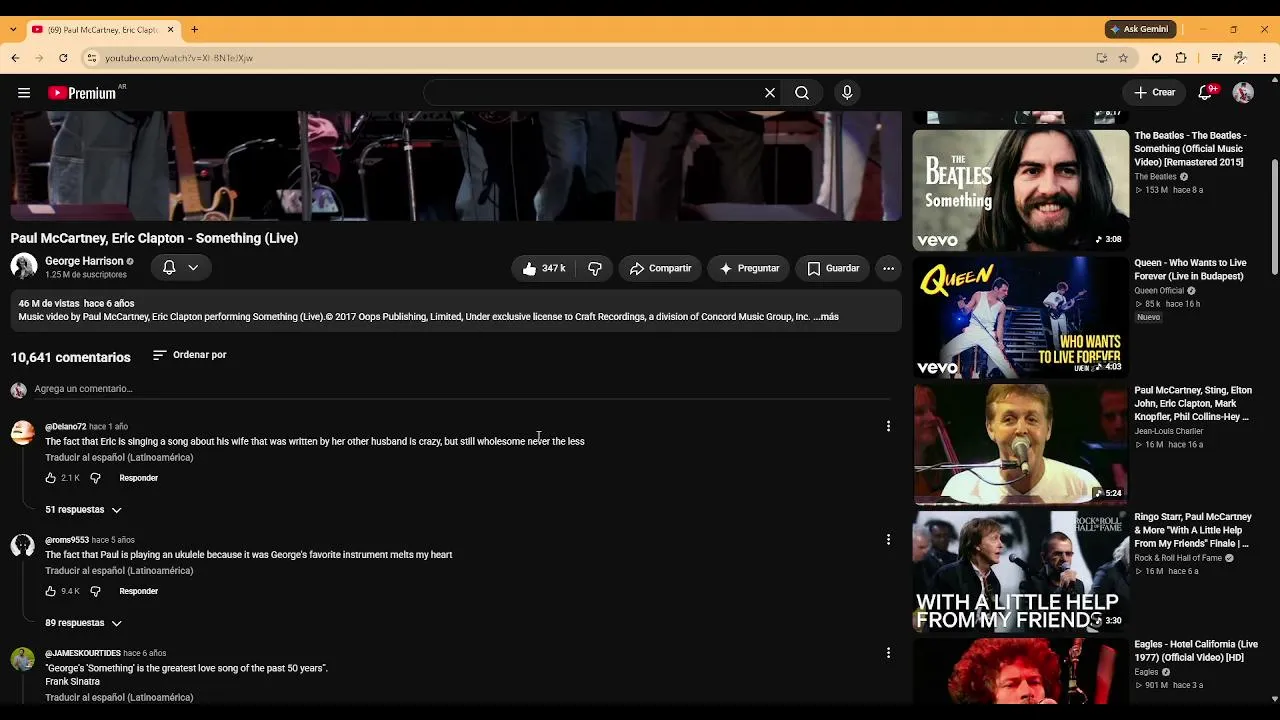
Task: Click the magnifying glass search button
Action: 802,93
